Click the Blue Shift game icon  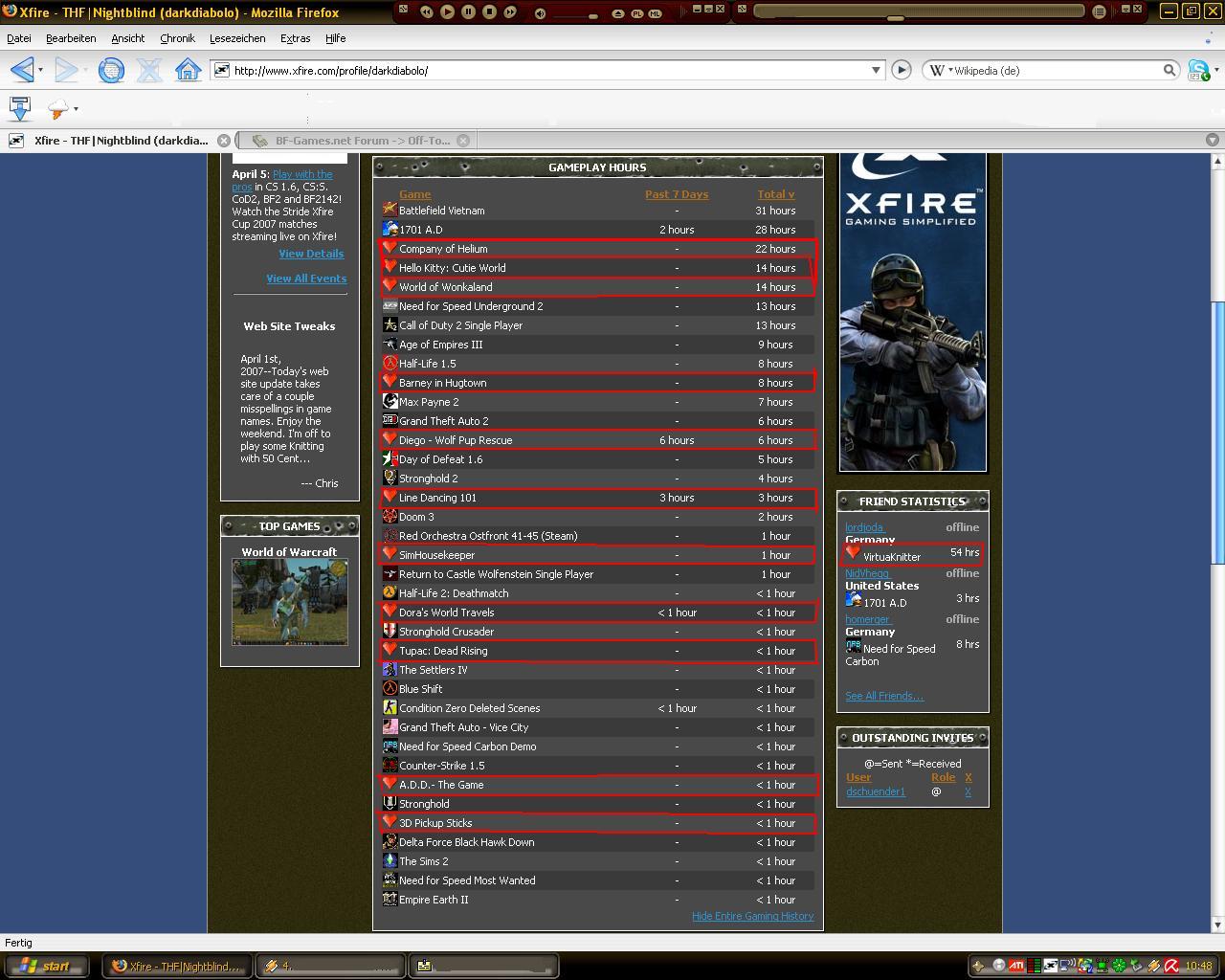390,688
